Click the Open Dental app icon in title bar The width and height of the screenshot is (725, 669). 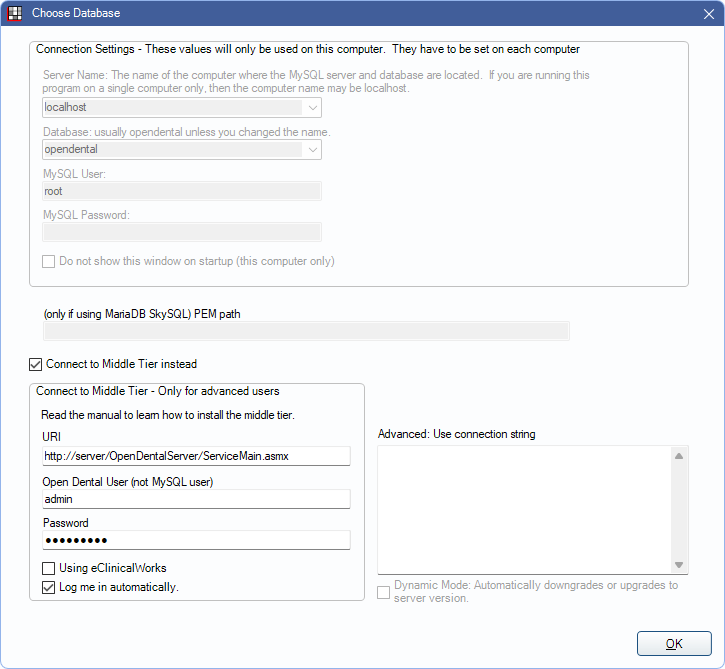[15, 13]
